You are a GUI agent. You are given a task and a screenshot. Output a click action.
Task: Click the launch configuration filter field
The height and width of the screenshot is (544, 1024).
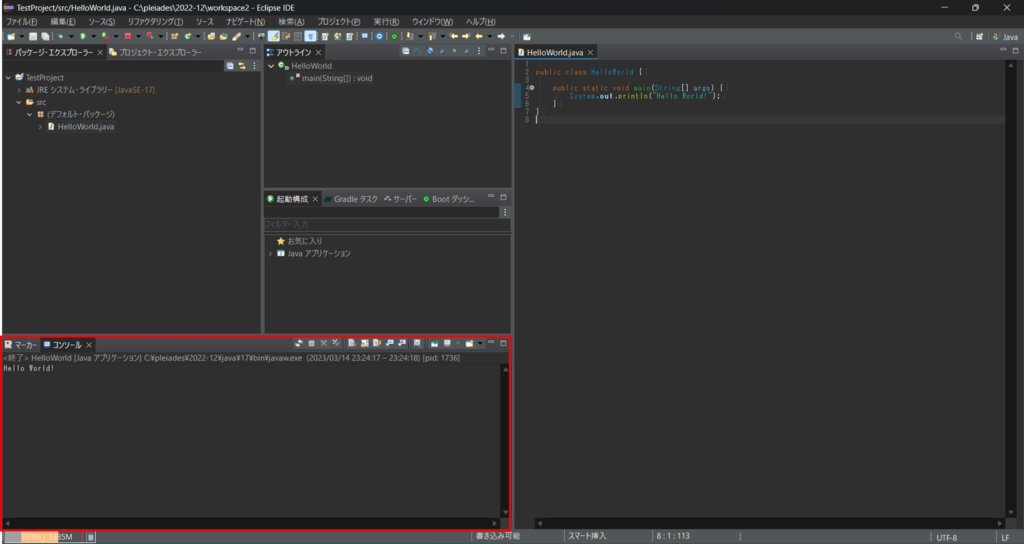pyautogui.click(x=380, y=224)
